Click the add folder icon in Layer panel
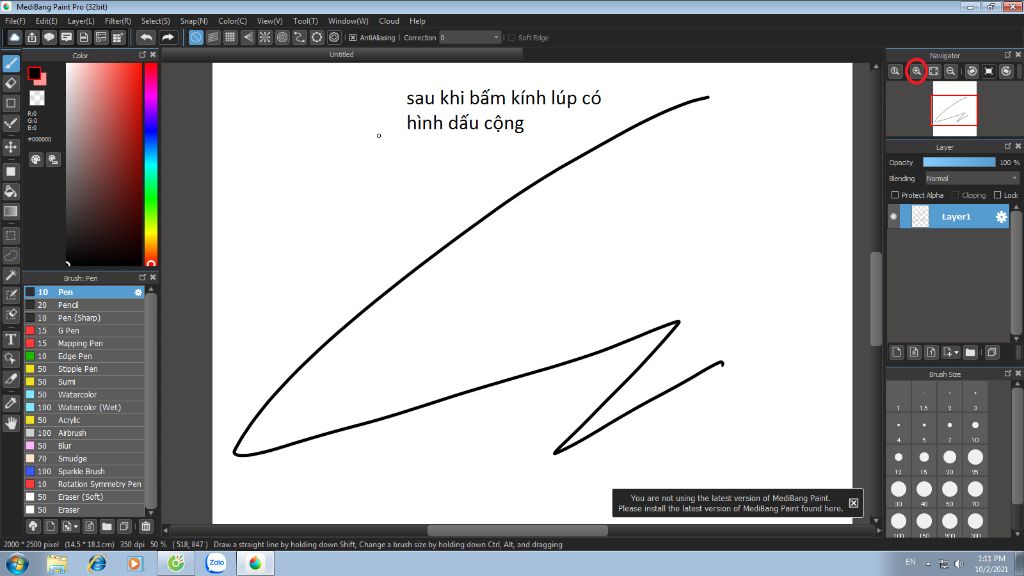The height and width of the screenshot is (576, 1024). [970, 353]
